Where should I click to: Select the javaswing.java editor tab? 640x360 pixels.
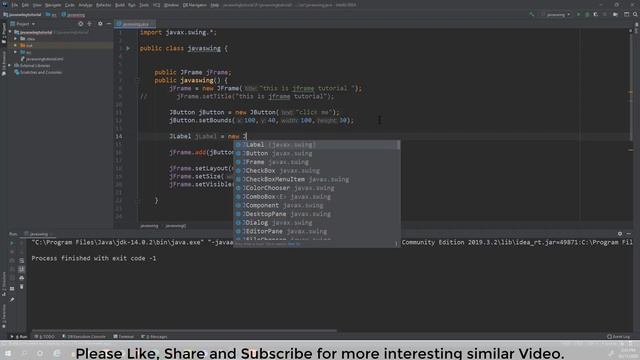[135, 24]
